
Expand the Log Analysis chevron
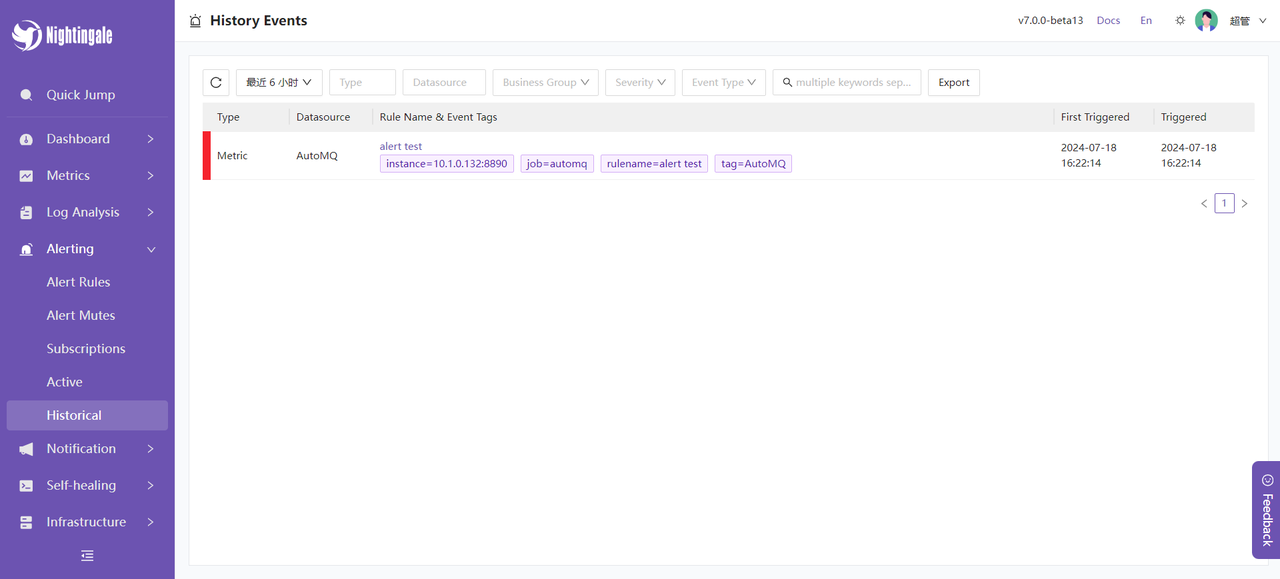(x=151, y=213)
